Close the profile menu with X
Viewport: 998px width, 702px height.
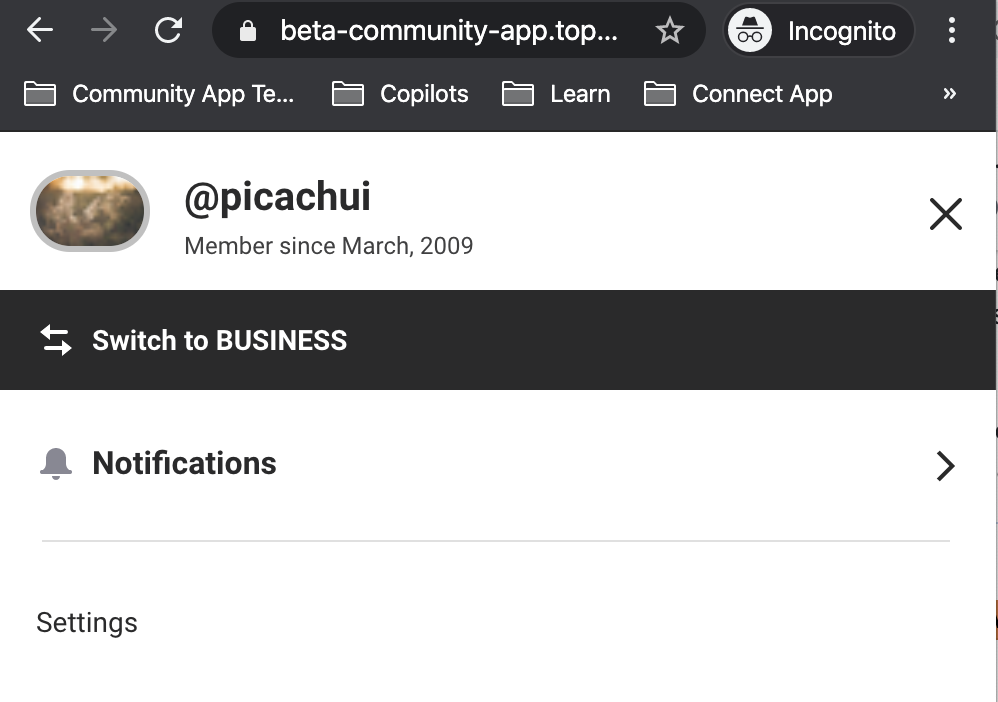pyautogui.click(x=946, y=214)
